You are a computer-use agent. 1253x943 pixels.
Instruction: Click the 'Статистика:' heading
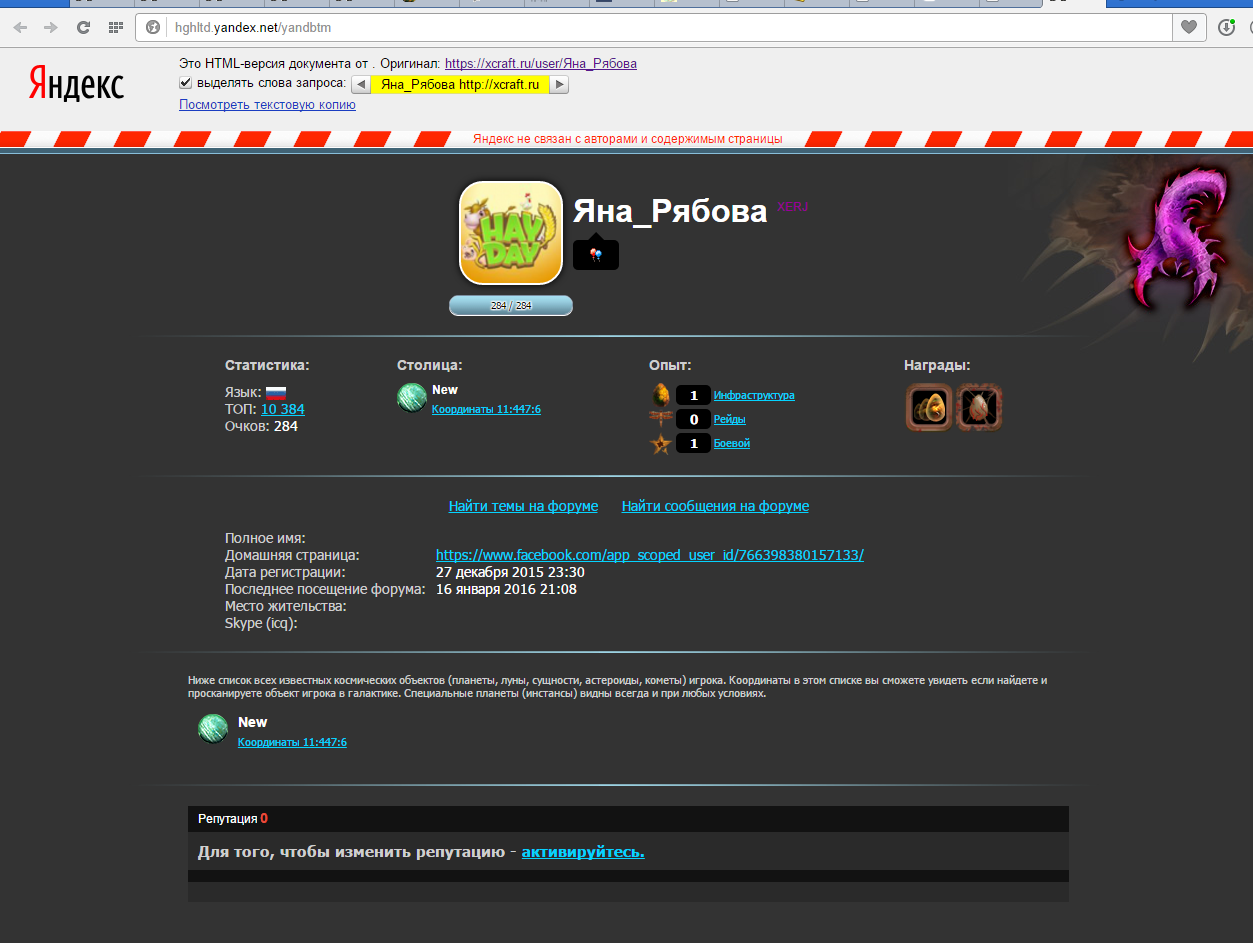267,366
